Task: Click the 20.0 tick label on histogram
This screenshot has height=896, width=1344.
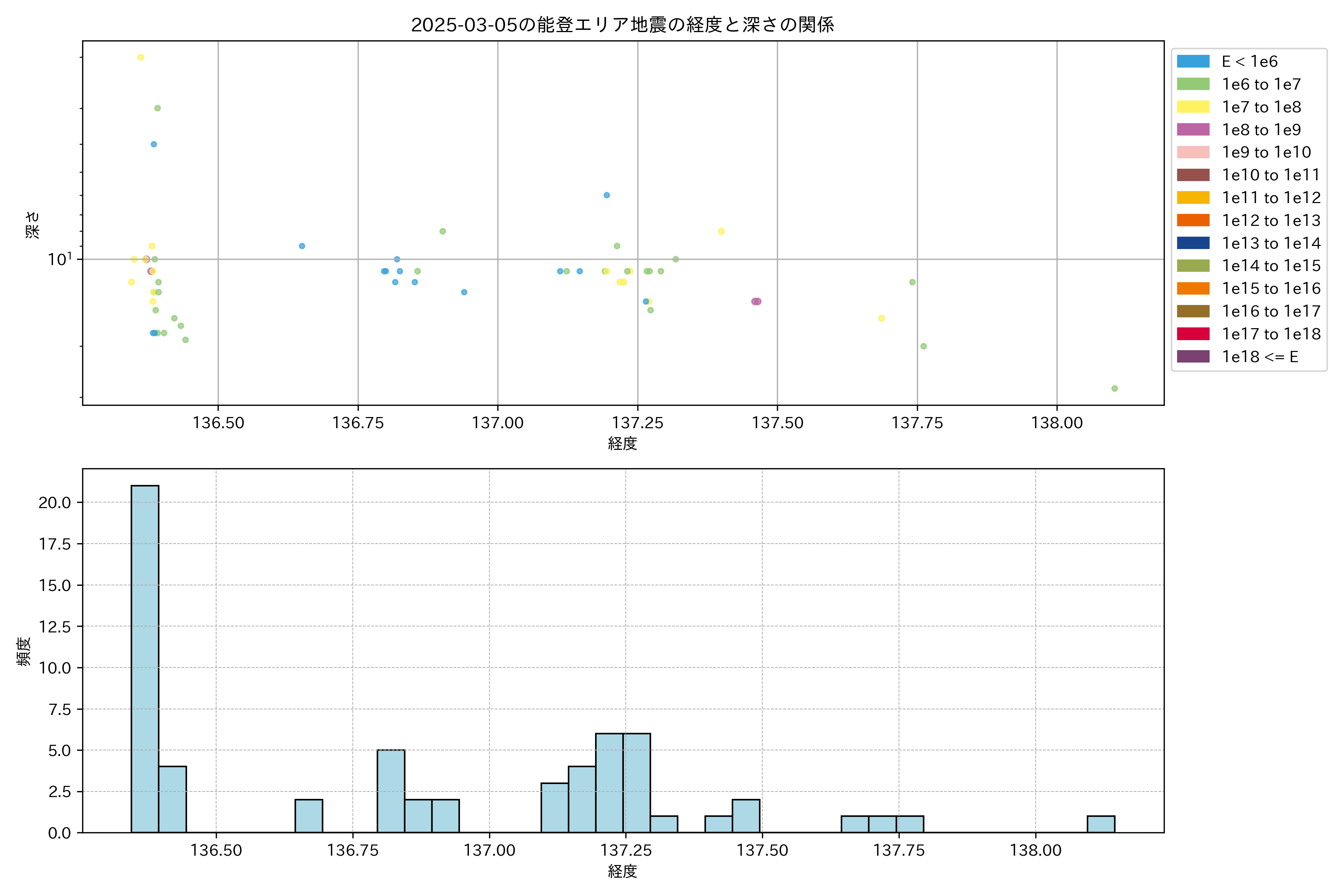Action: (55, 503)
